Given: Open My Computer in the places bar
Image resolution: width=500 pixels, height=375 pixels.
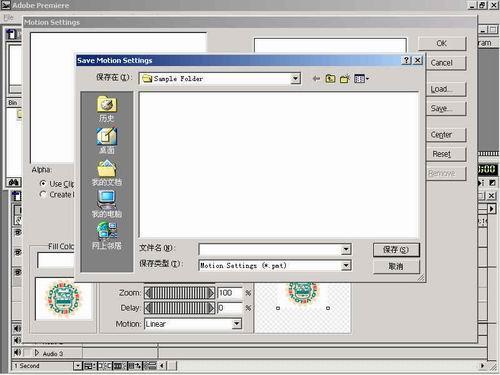Looking at the screenshot, I should (107, 204).
